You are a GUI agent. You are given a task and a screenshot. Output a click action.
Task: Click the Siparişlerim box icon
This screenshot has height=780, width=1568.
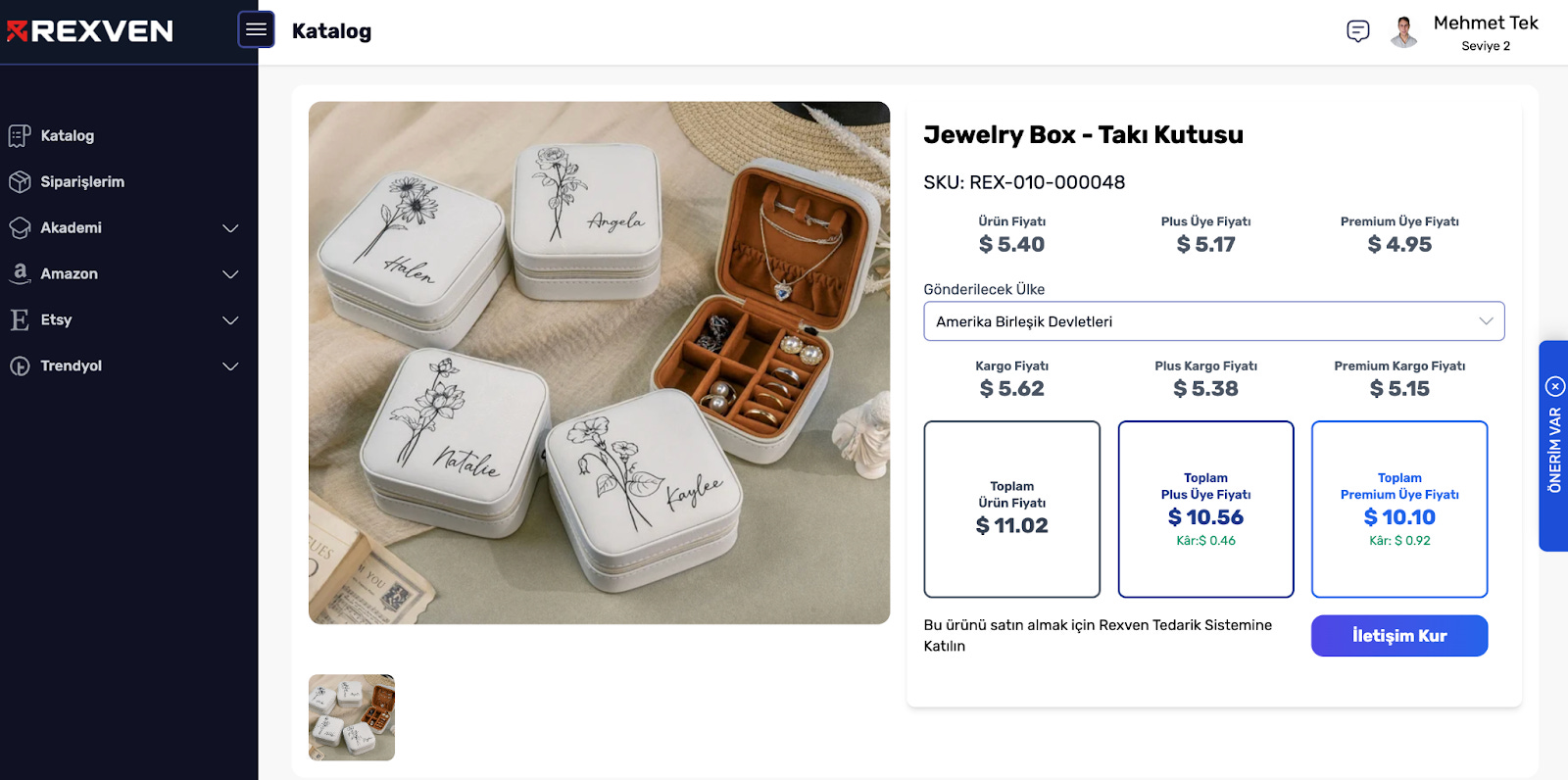pyautogui.click(x=20, y=181)
